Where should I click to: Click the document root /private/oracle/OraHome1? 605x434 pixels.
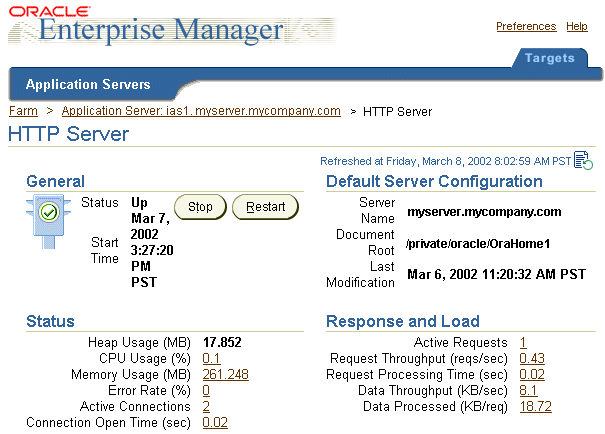pos(478,244)
